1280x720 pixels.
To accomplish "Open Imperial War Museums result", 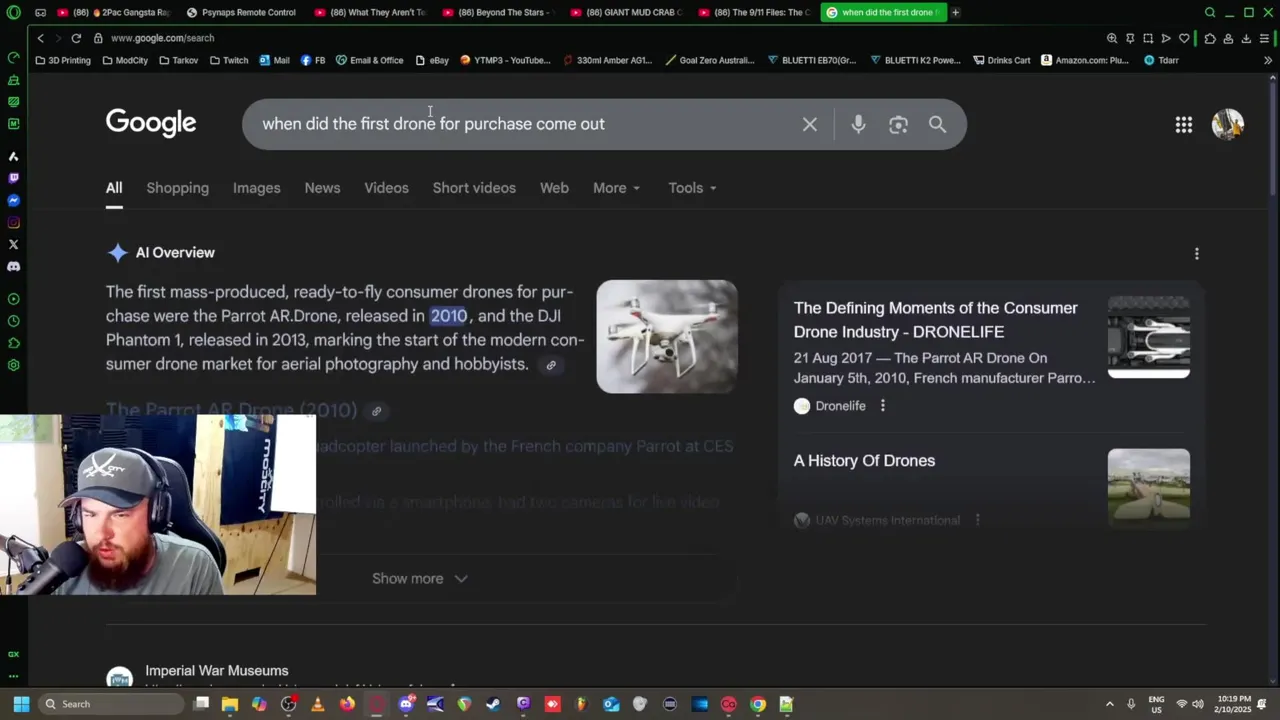I will click(216, 671).
